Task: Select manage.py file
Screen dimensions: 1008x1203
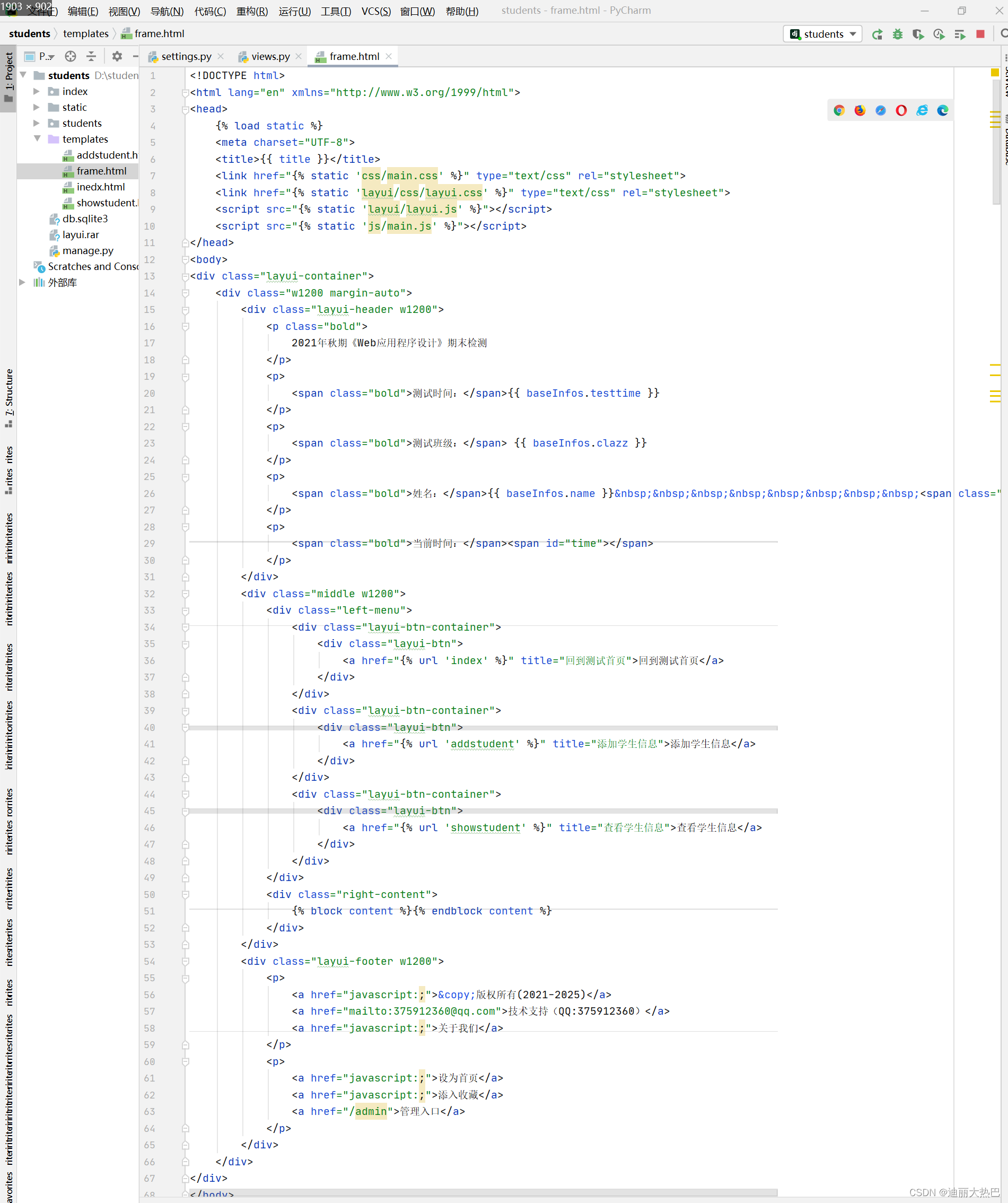Action: (81, 251)
